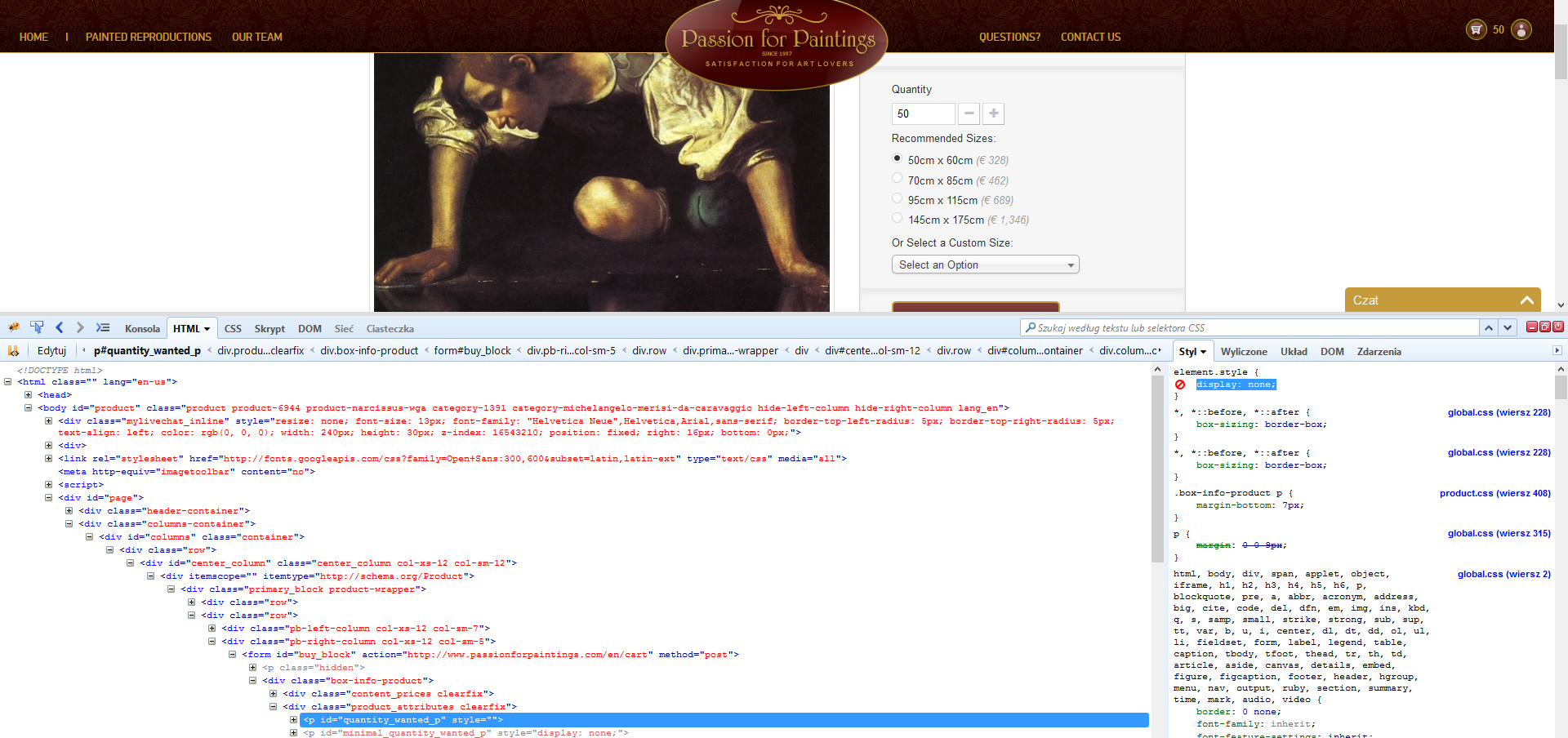Open the user account avatar icon
The height and width of the screenshot is (738, 1568).
(x=1521, y=29)
